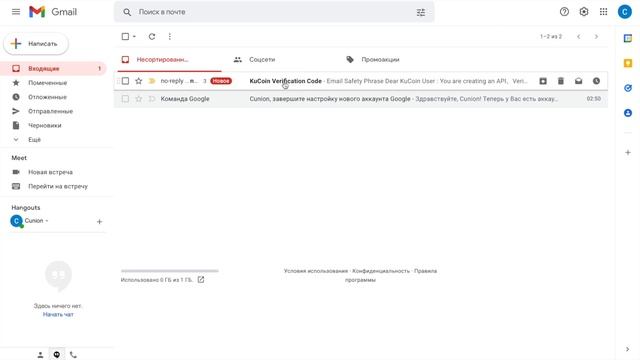Archive the KuCoin email
This screenshot has height=360, width=640.
543,81
